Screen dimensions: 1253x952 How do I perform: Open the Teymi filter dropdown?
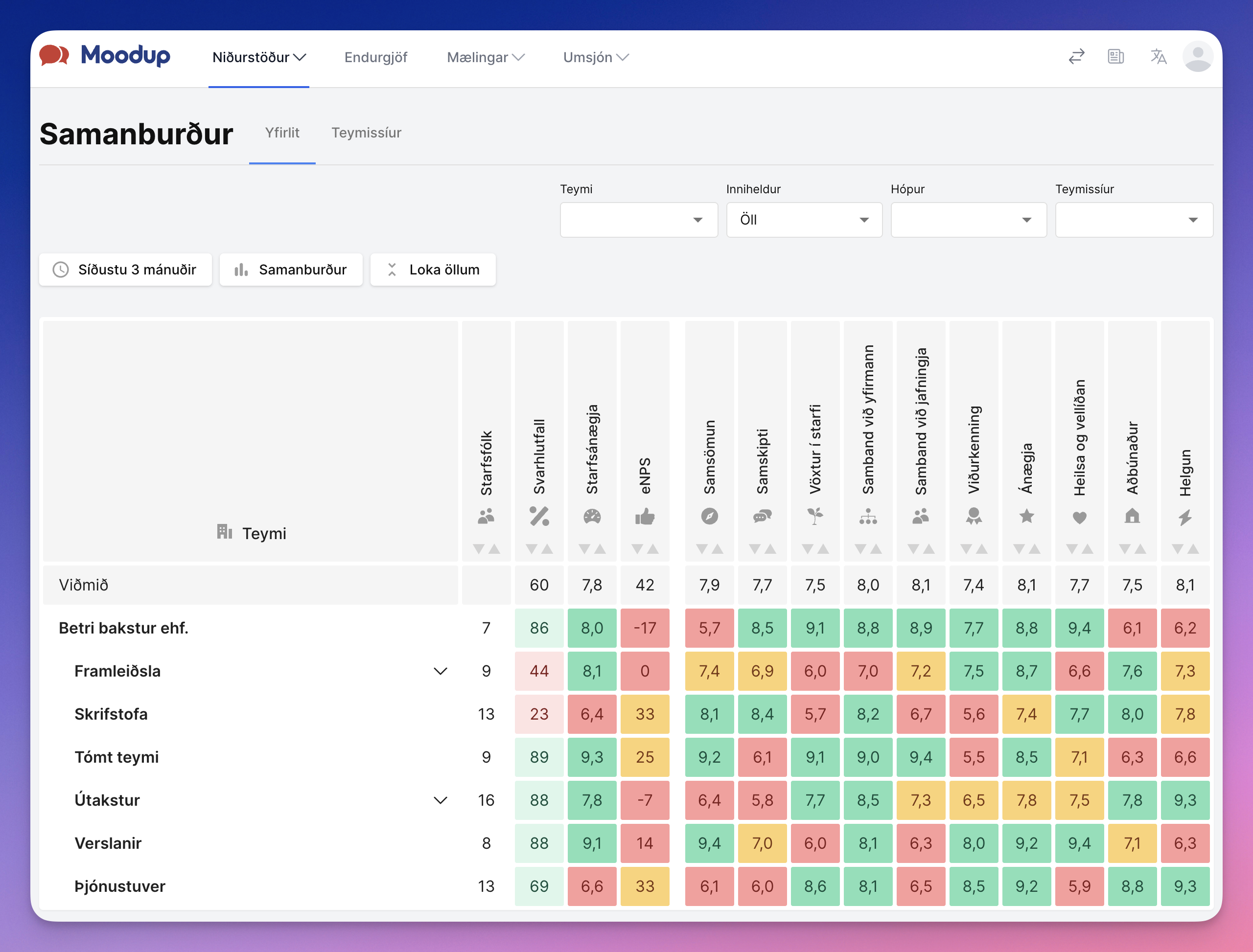[639, 220]
